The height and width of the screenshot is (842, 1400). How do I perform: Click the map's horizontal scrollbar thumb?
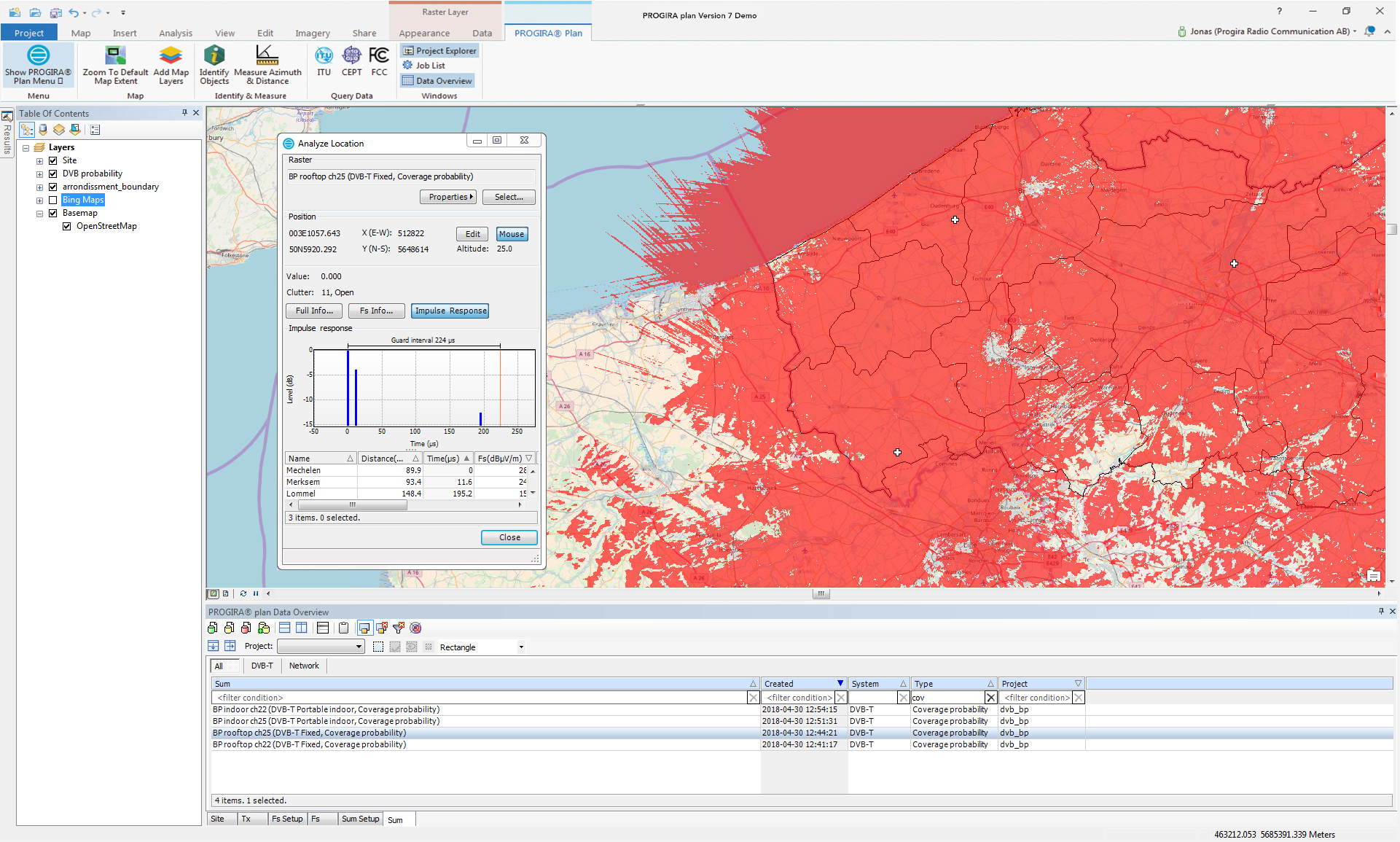(x=821, y=593)
